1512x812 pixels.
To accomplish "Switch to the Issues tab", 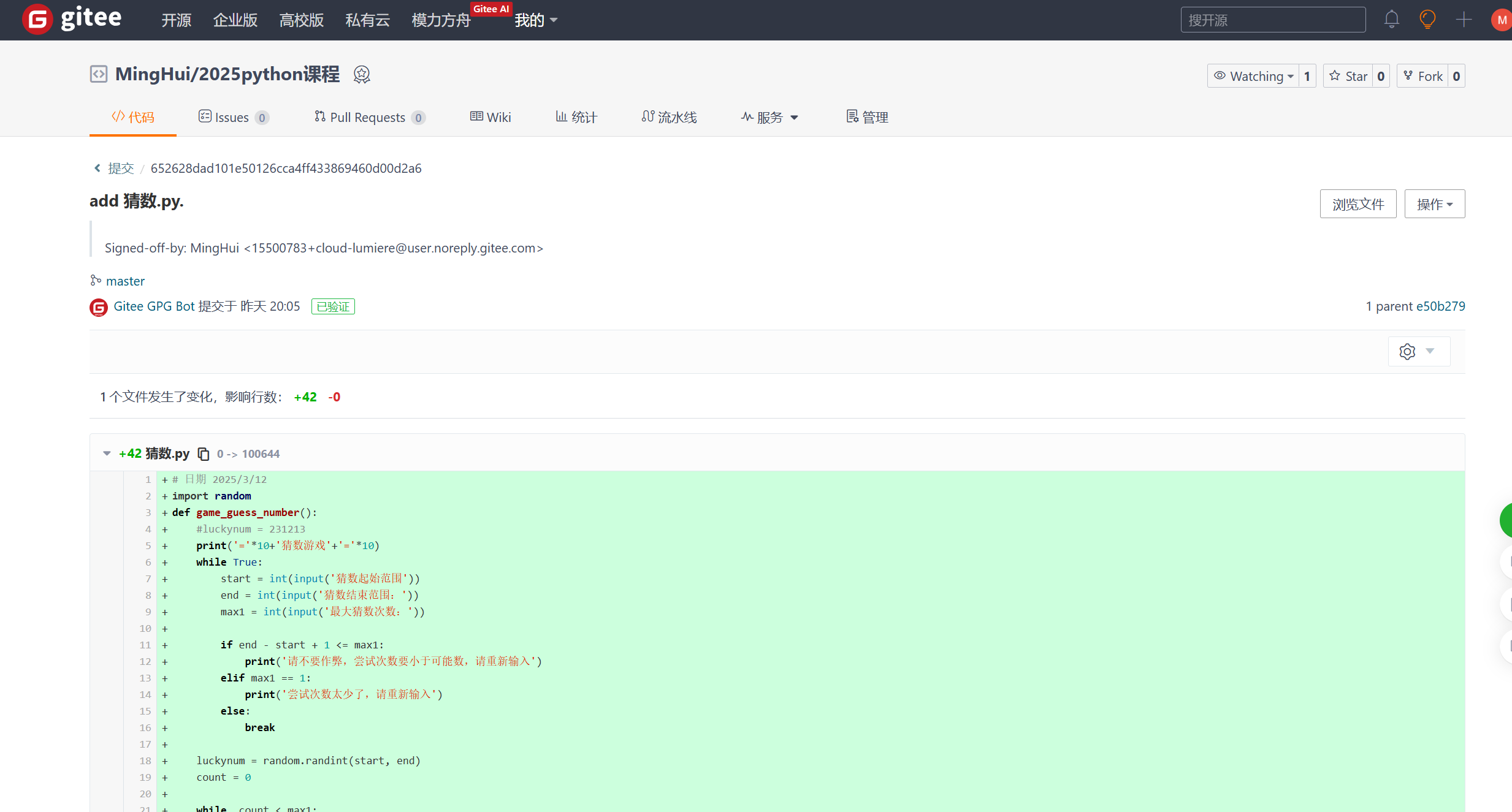I will click(233, 117).
